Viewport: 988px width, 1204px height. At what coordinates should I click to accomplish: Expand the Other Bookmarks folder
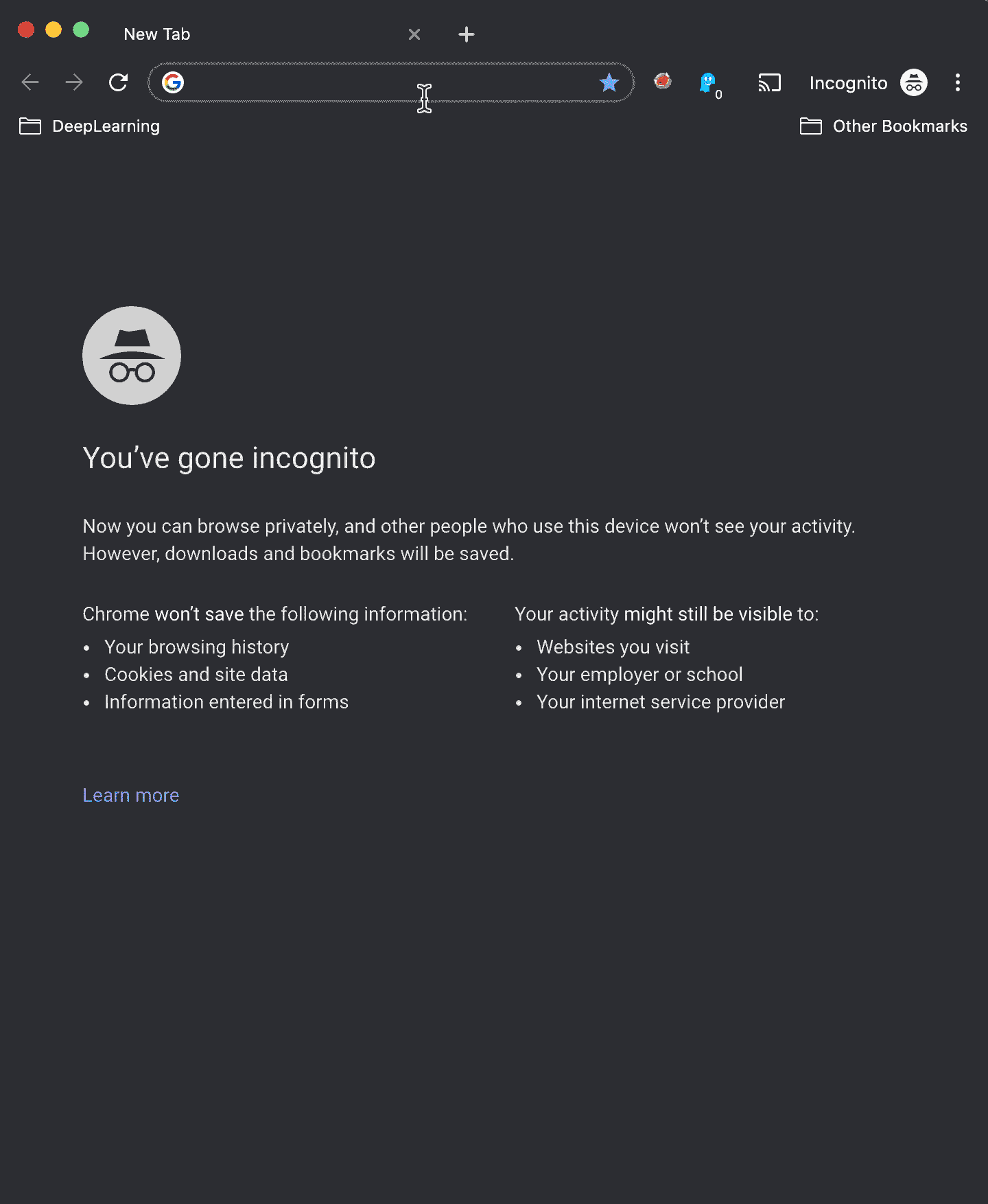(884, 126)
